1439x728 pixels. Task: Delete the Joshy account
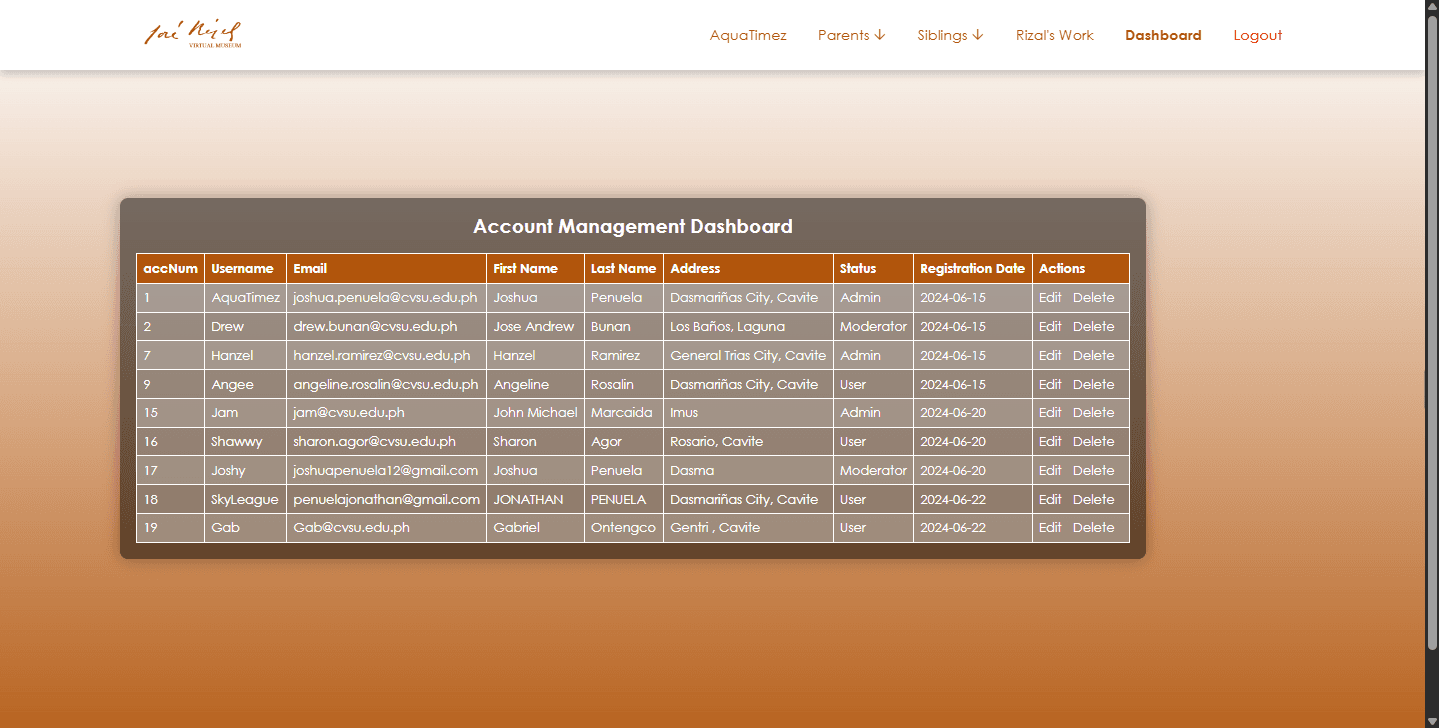coord(1093,470)
